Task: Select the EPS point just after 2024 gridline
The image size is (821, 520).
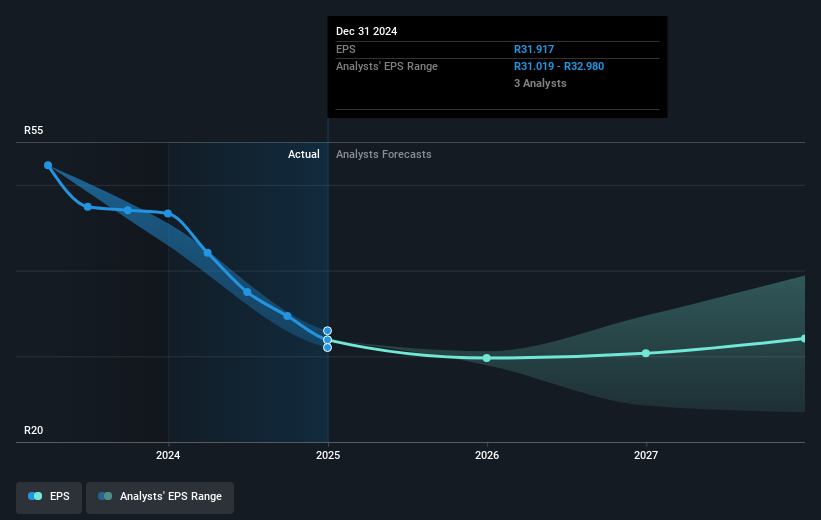Action: point(208,253)
